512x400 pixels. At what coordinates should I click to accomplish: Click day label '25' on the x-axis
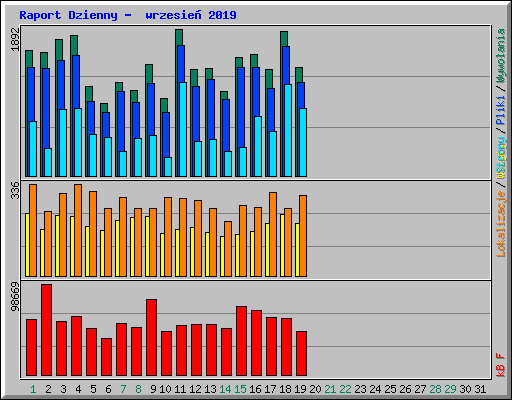390,389
